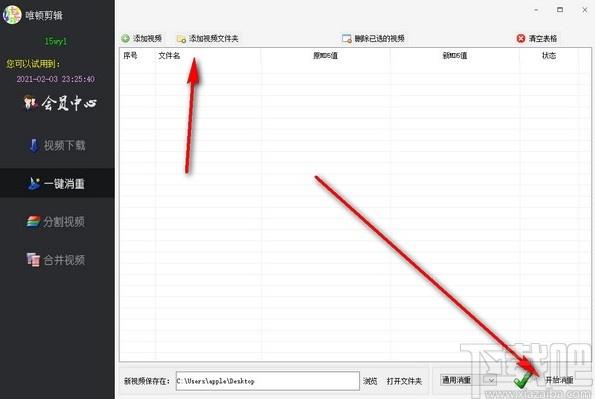Click the 文件名 column header
Viewport: 595px width, 399px height.
click(169, 56)
